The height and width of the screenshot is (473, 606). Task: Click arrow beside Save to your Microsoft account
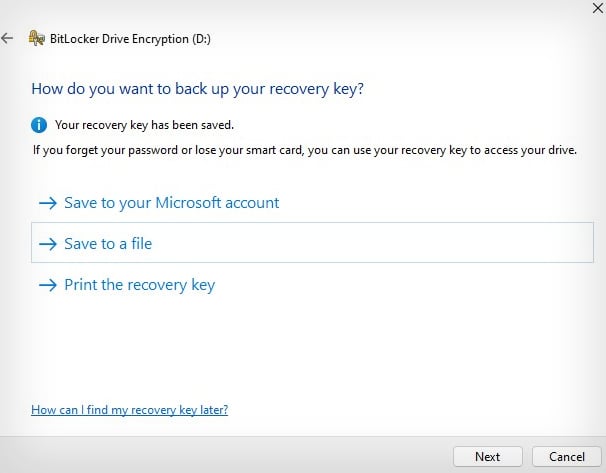click(x=48, y=203)
